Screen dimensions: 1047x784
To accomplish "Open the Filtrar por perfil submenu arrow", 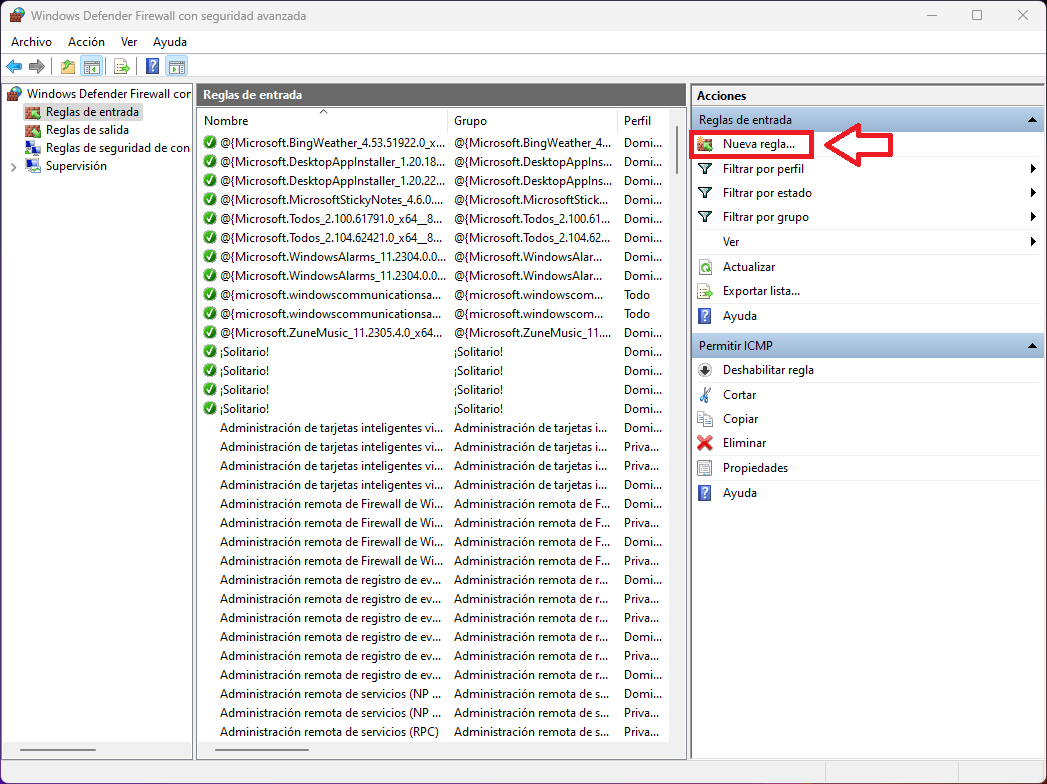I will coord(1033,169).
